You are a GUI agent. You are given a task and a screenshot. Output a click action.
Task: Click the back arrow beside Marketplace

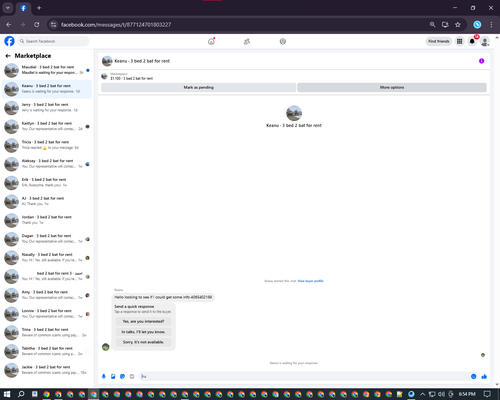(8, 56)
